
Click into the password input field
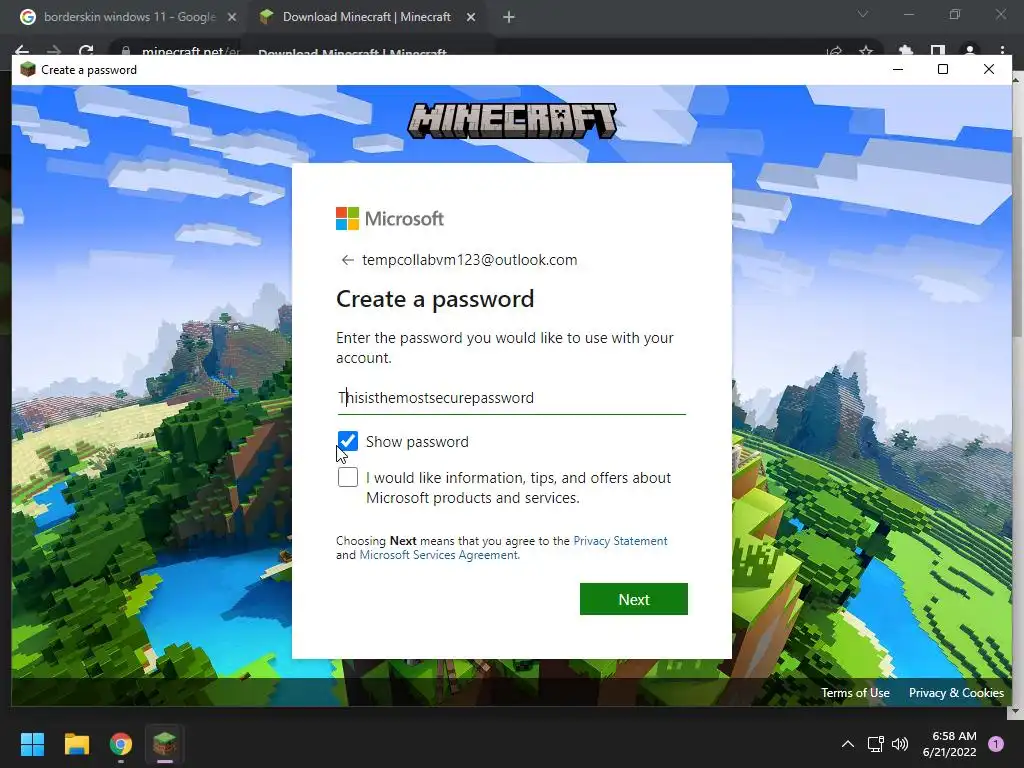pos(511,398)
